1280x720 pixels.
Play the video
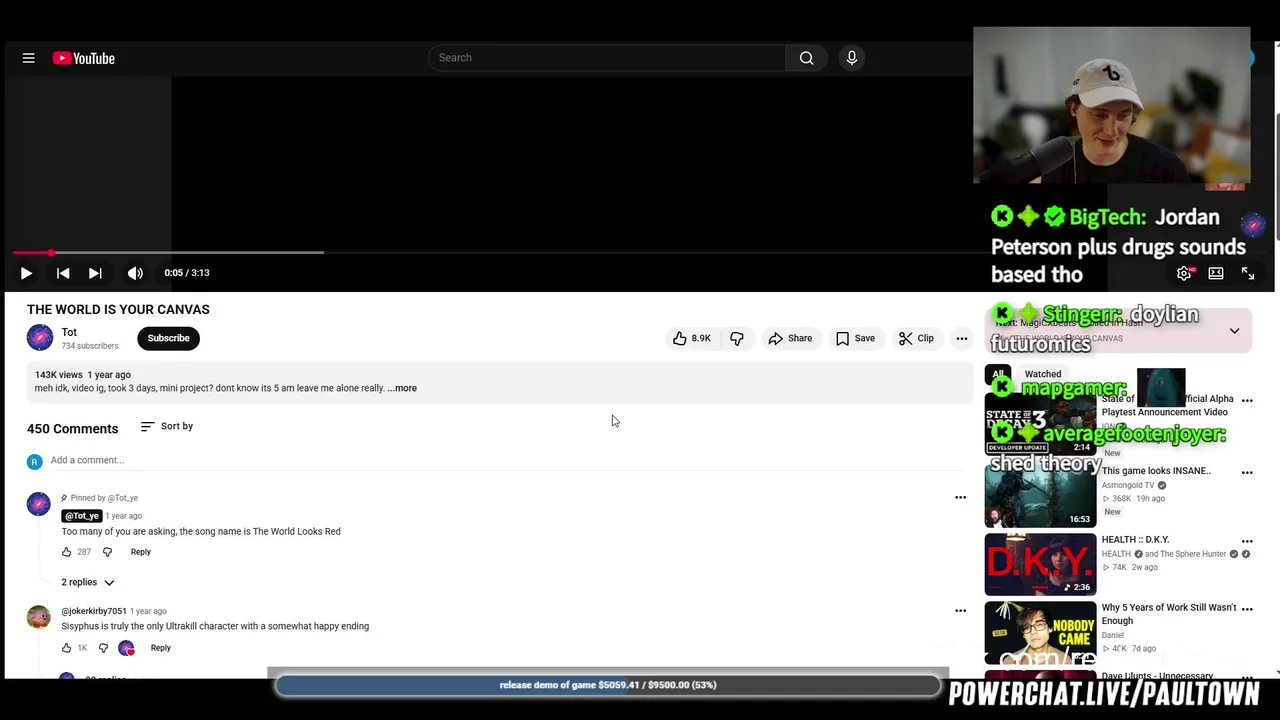click(26, 273)
